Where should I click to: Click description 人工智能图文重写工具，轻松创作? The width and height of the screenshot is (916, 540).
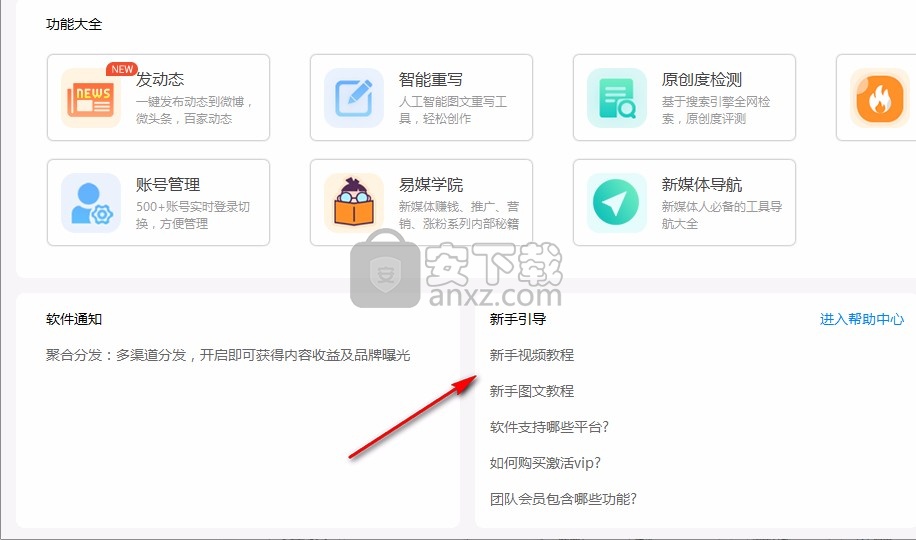[453, 110]
